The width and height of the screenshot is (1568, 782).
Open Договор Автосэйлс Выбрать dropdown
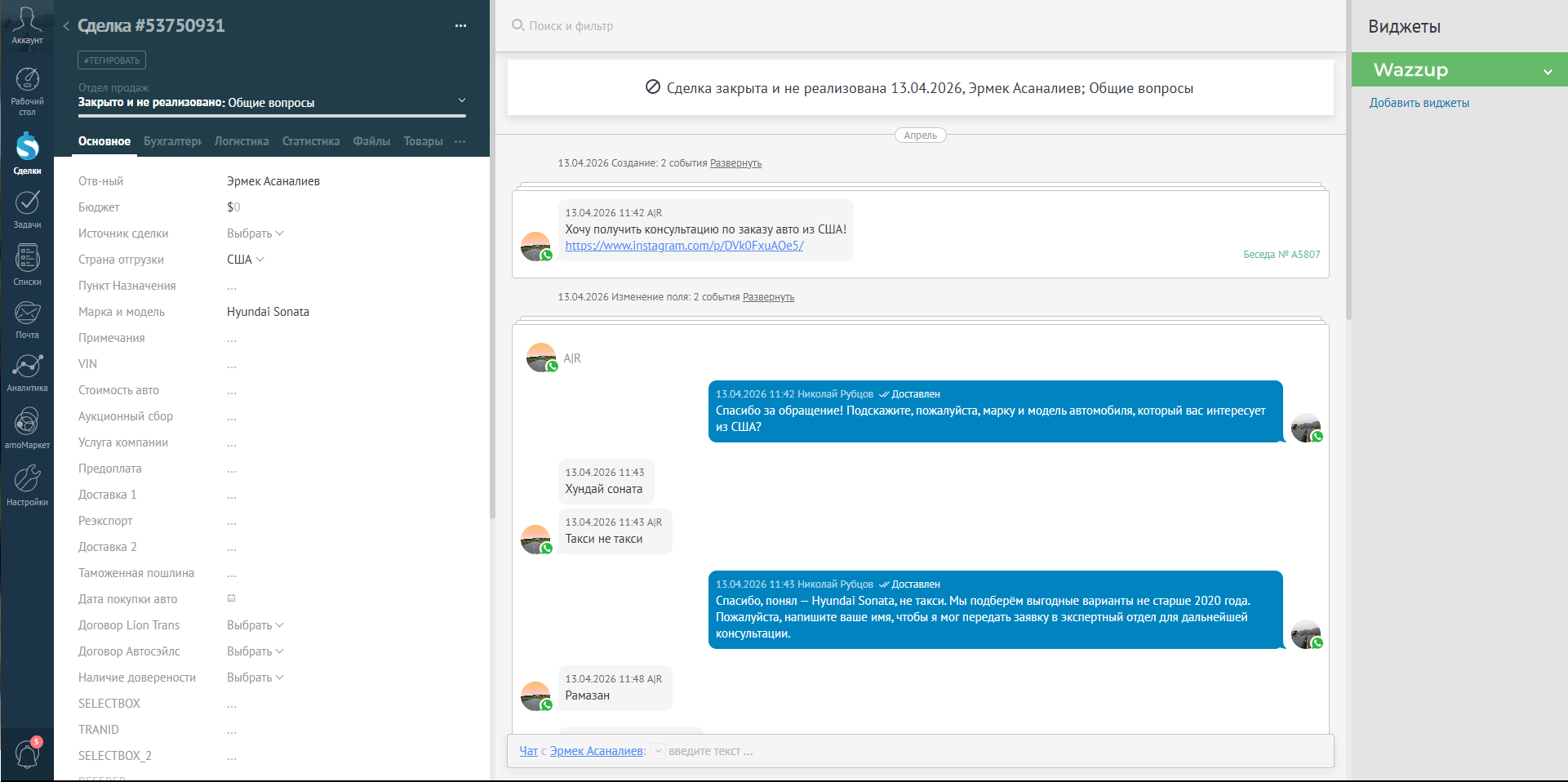click(x=255, y=651)
